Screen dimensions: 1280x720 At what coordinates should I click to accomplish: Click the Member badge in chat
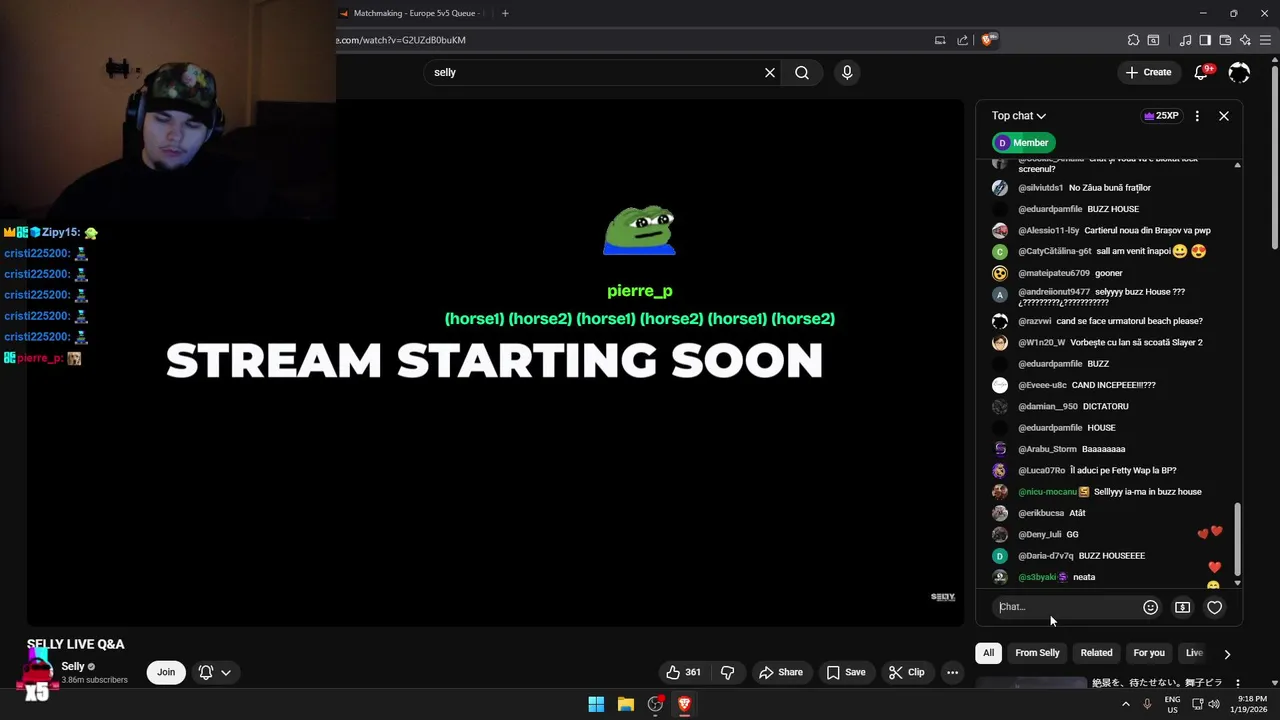pos(1022,143)
